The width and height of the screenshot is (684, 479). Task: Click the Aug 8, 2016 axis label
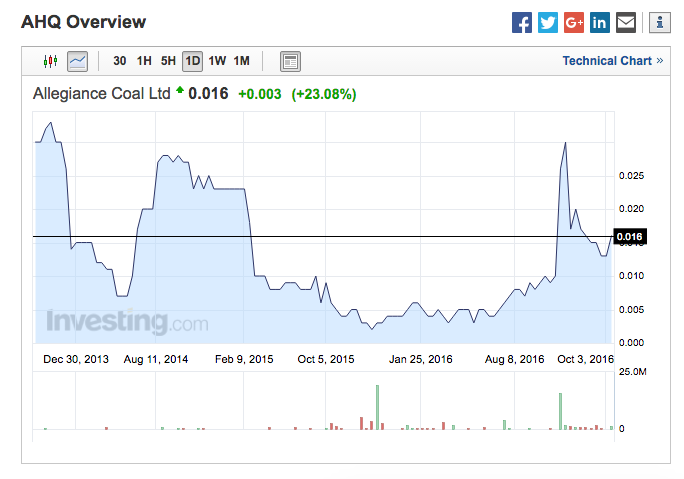(x=515, y=359)
